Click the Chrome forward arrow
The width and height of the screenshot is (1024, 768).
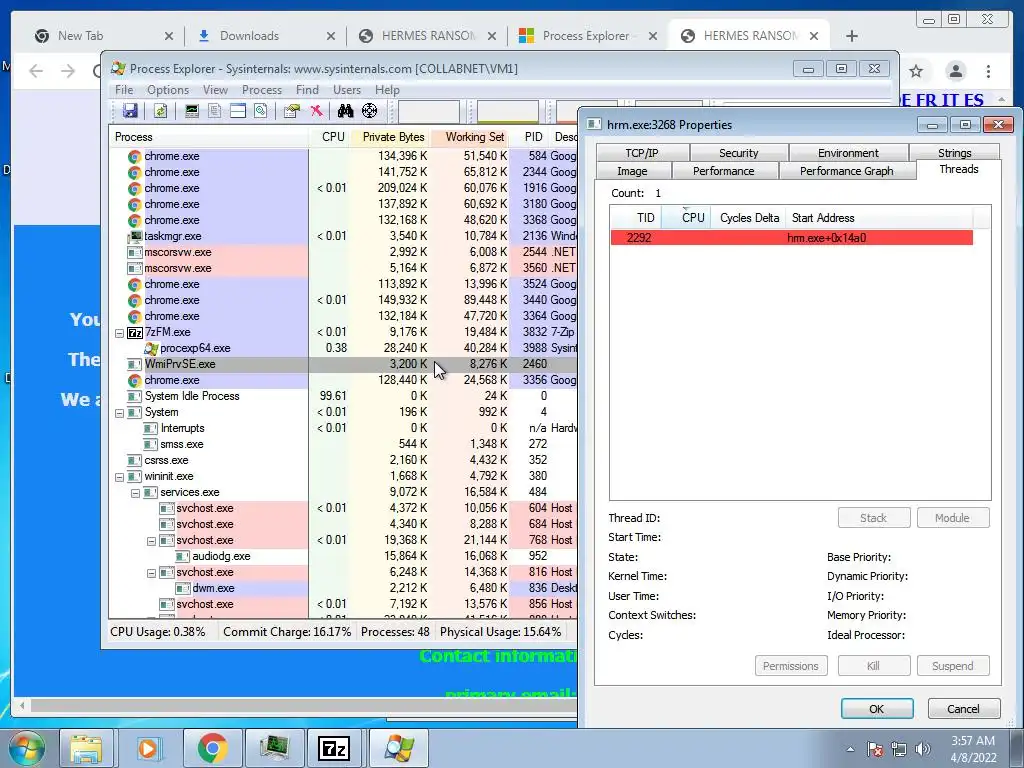(x=68, y=71)
